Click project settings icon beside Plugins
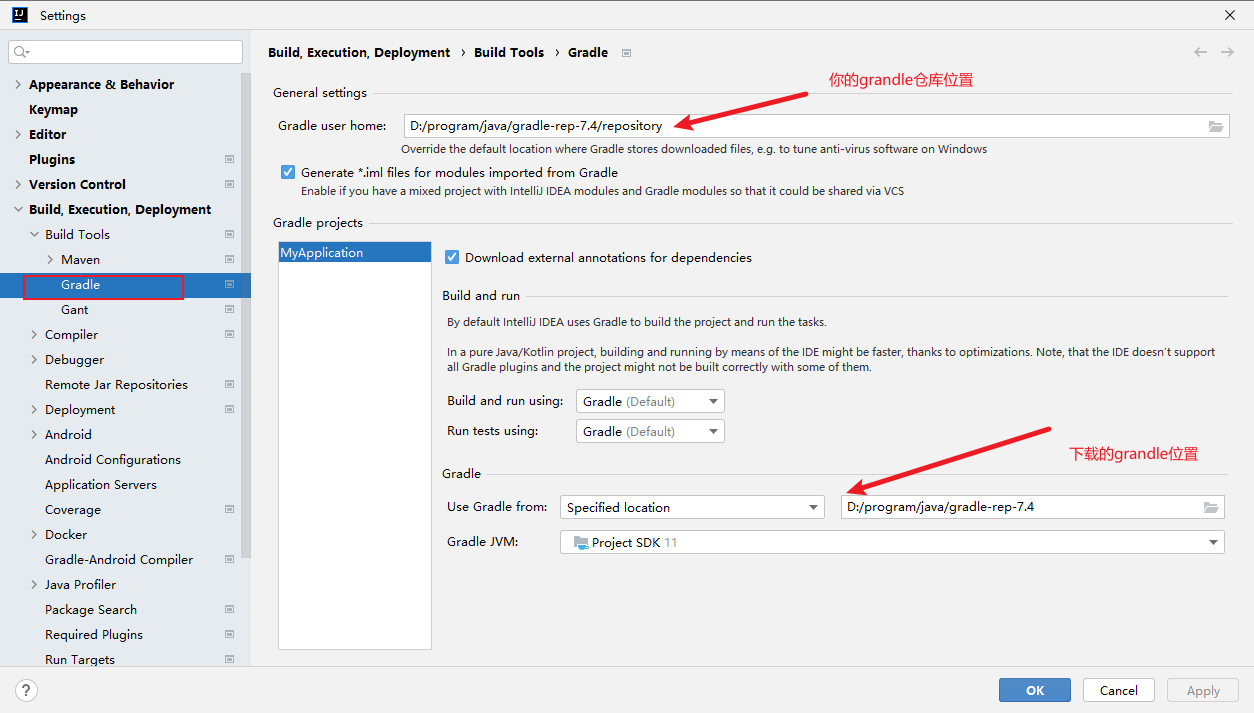The width and height of the screenshot is (1254, 713). [x=229, y=159]
